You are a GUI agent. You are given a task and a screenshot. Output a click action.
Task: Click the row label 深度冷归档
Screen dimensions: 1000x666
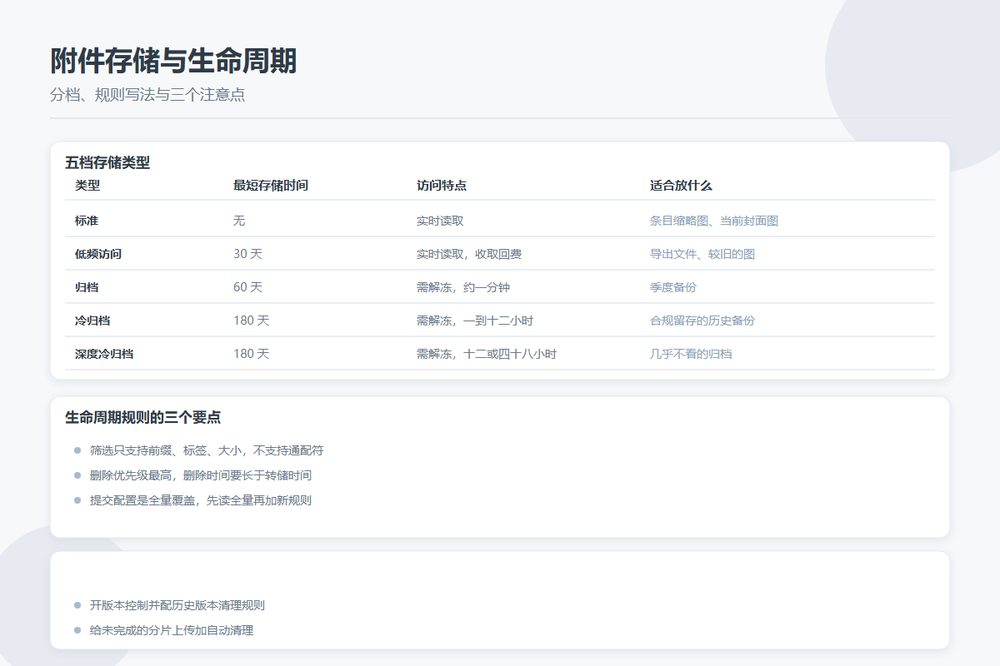[x=104, y=353]
